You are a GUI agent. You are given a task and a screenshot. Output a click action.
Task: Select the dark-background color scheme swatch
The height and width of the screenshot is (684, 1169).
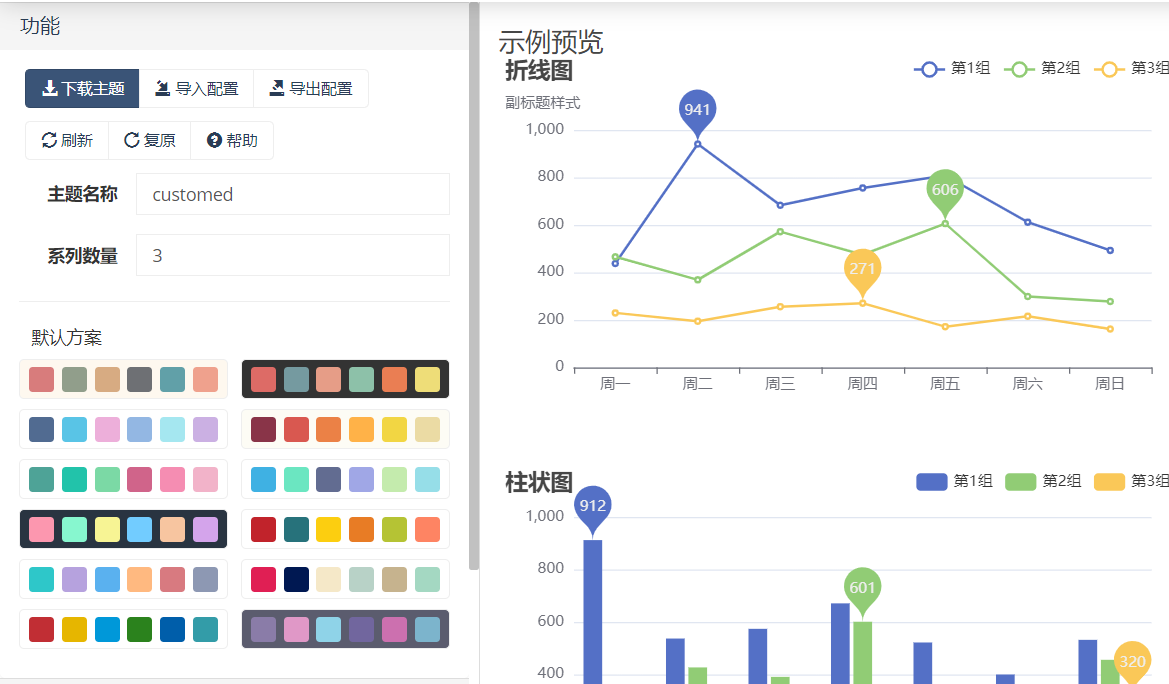coord(345,380)
